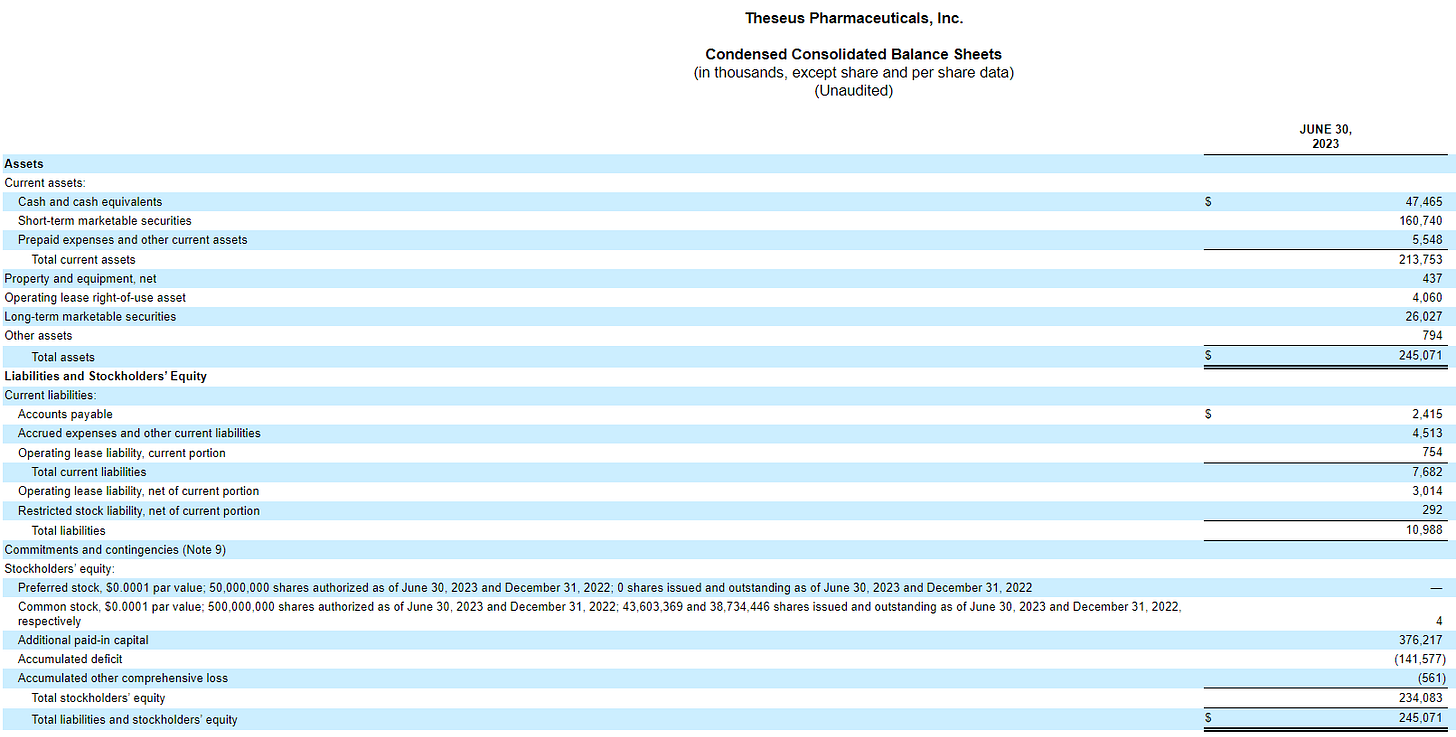This screenshot has width=1456, height=737.
Task: Click Total liabilities and stockholders' equity label
Action: [135, 720]
